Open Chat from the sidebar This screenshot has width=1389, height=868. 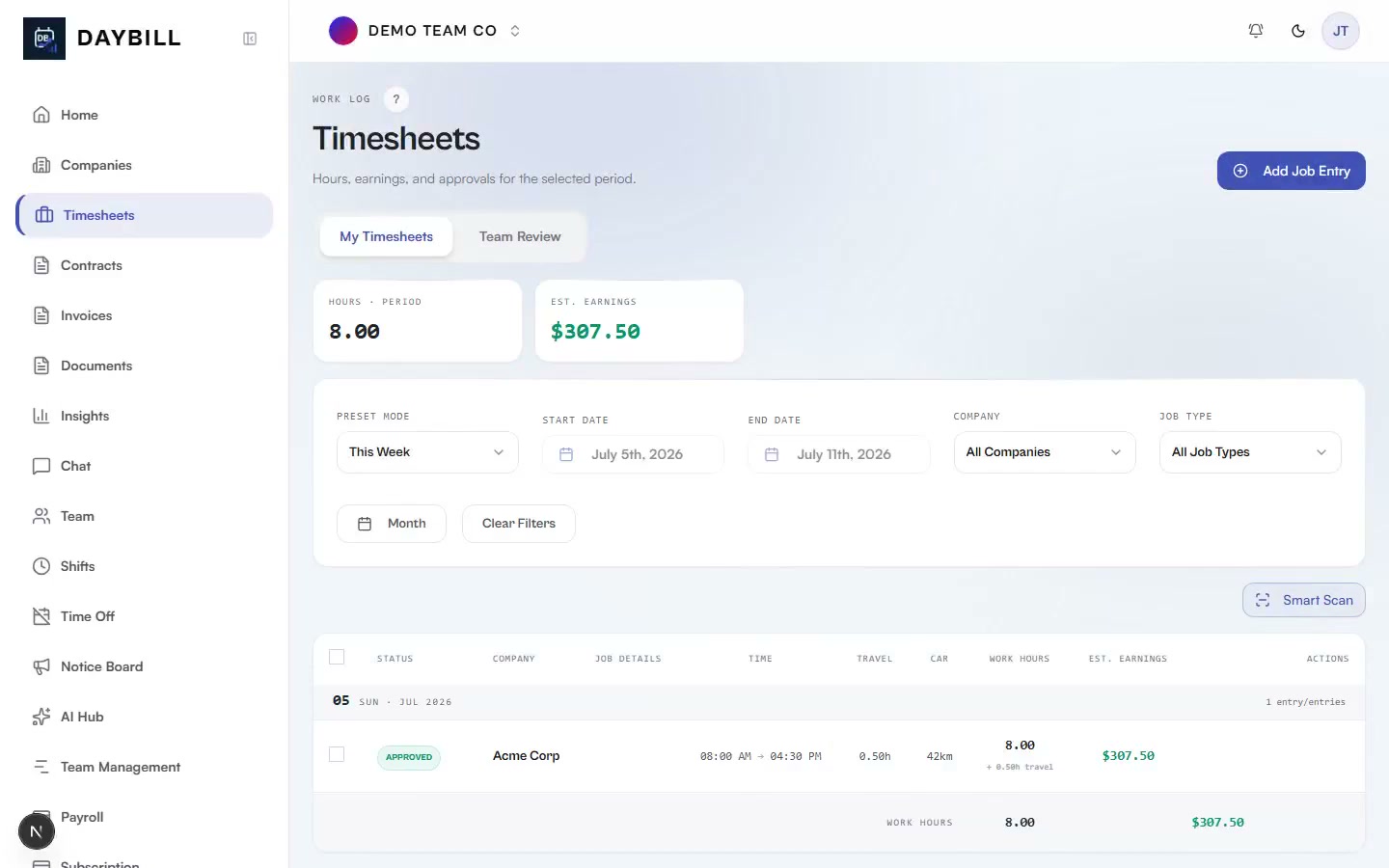pyautogui.click(x=145, y=466)
